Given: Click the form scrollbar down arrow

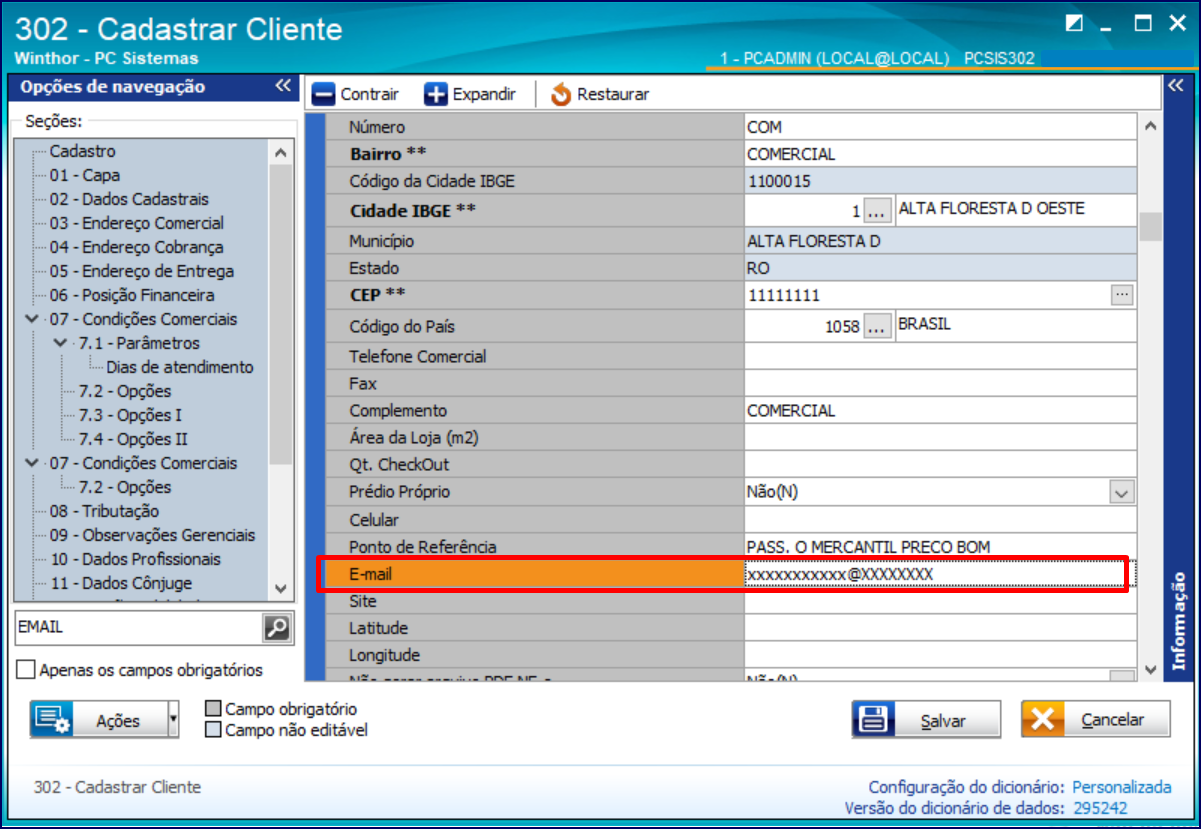Looking at the screenshot, I should 1150,668.
